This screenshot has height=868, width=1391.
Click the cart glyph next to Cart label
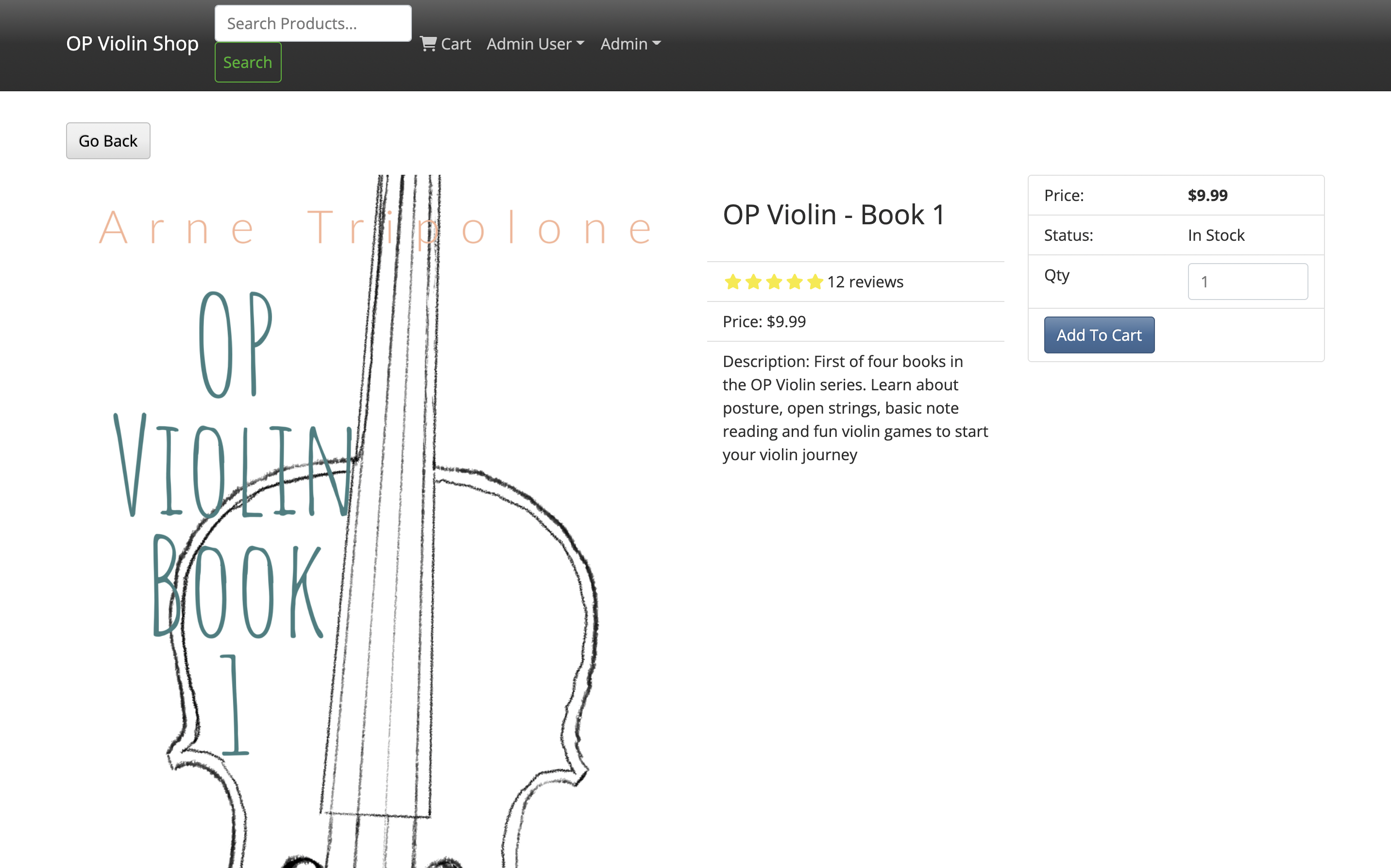click(x=428, y=44)
